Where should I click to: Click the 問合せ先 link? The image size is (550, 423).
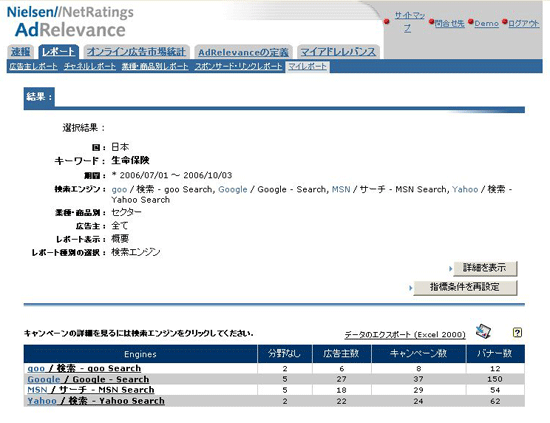pos(449,24)
